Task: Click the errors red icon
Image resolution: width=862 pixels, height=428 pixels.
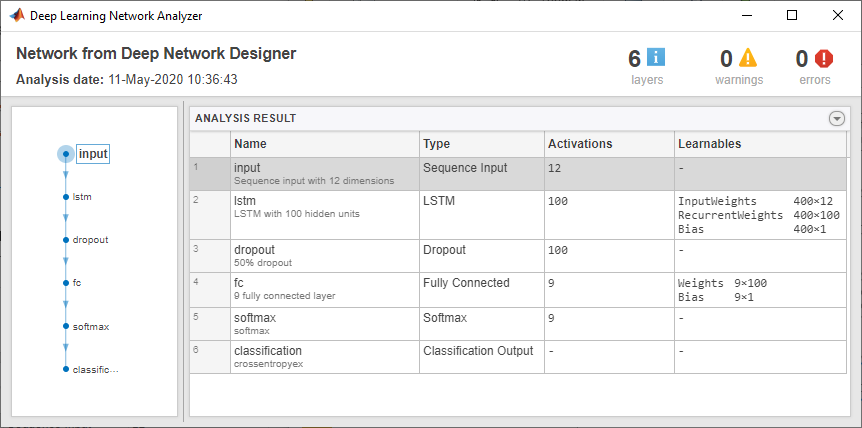Action: [824, 58]
